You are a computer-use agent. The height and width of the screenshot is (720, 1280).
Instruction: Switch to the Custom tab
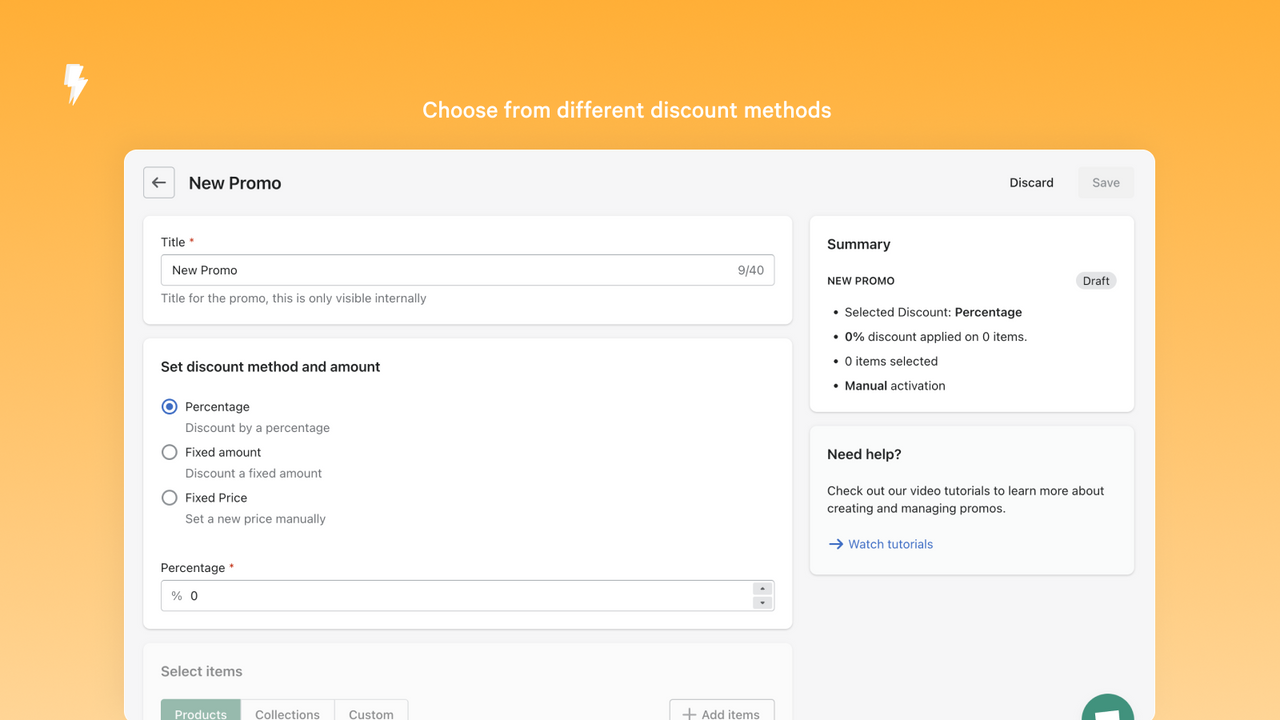pos(371,710)
